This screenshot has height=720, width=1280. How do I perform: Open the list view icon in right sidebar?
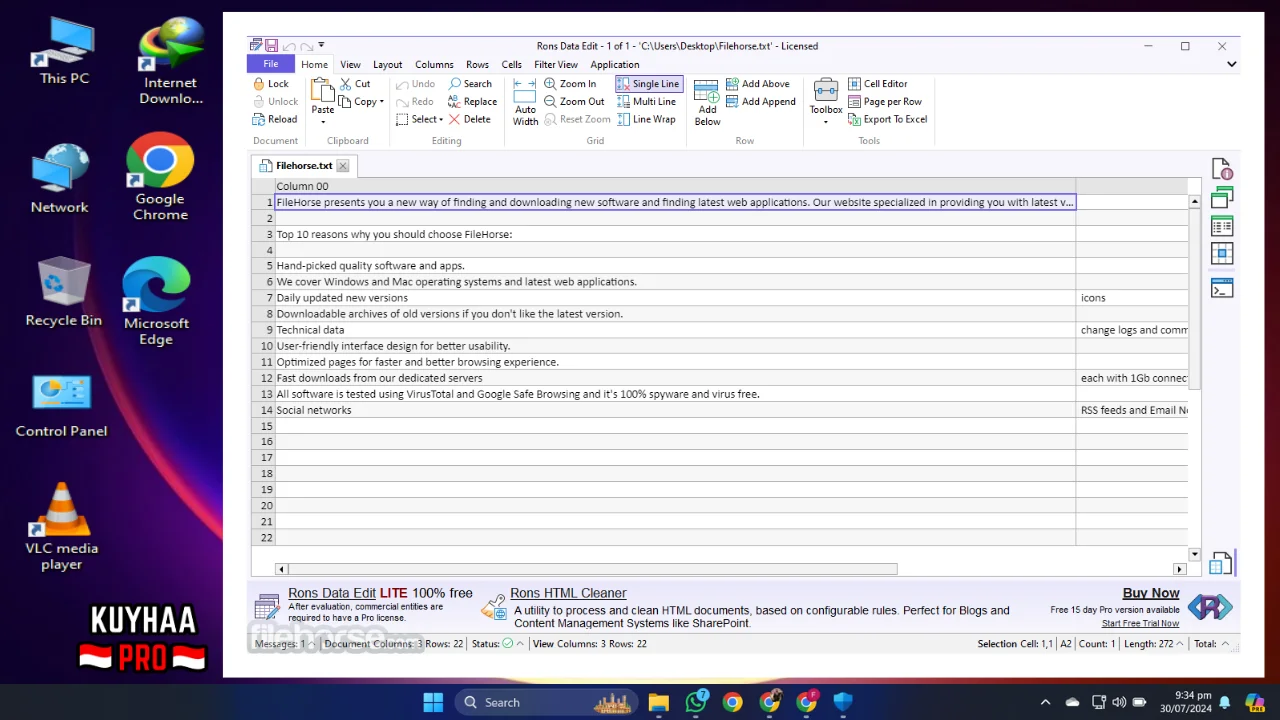pyautogui.click(x=1221, y=226)
